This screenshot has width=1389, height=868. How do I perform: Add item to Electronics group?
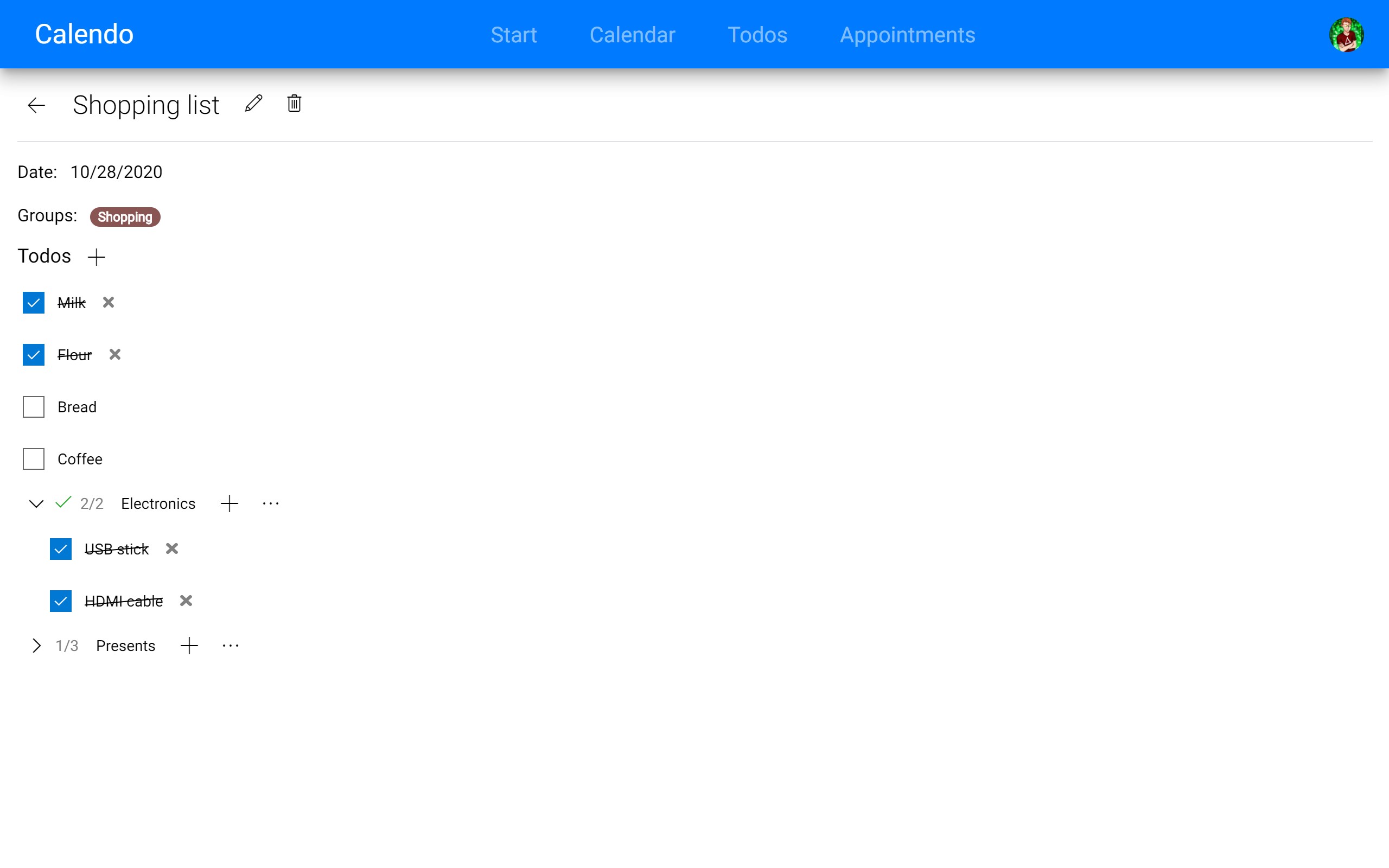click(x=229, y=503)
